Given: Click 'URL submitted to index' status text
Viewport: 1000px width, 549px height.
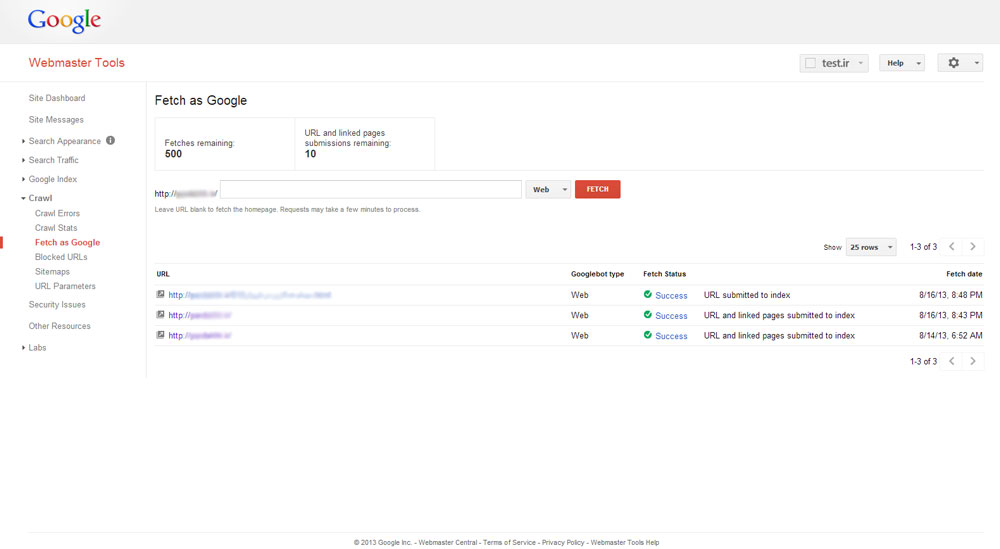Looking at the screenshot, I should (x=747, y=295).
